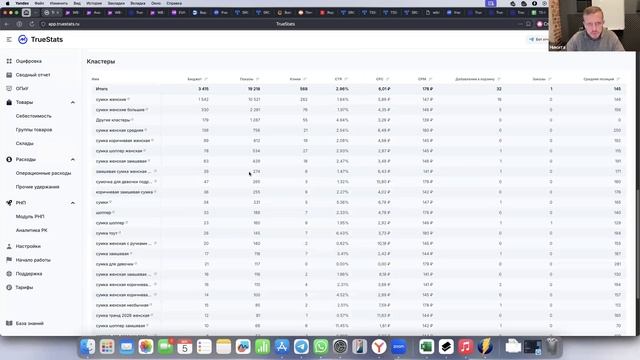The height and width of the screenshot is (360, 640).
Task: Click the sort icon next to CPM header
Action: pyautogui.click(x=430, y=79)
